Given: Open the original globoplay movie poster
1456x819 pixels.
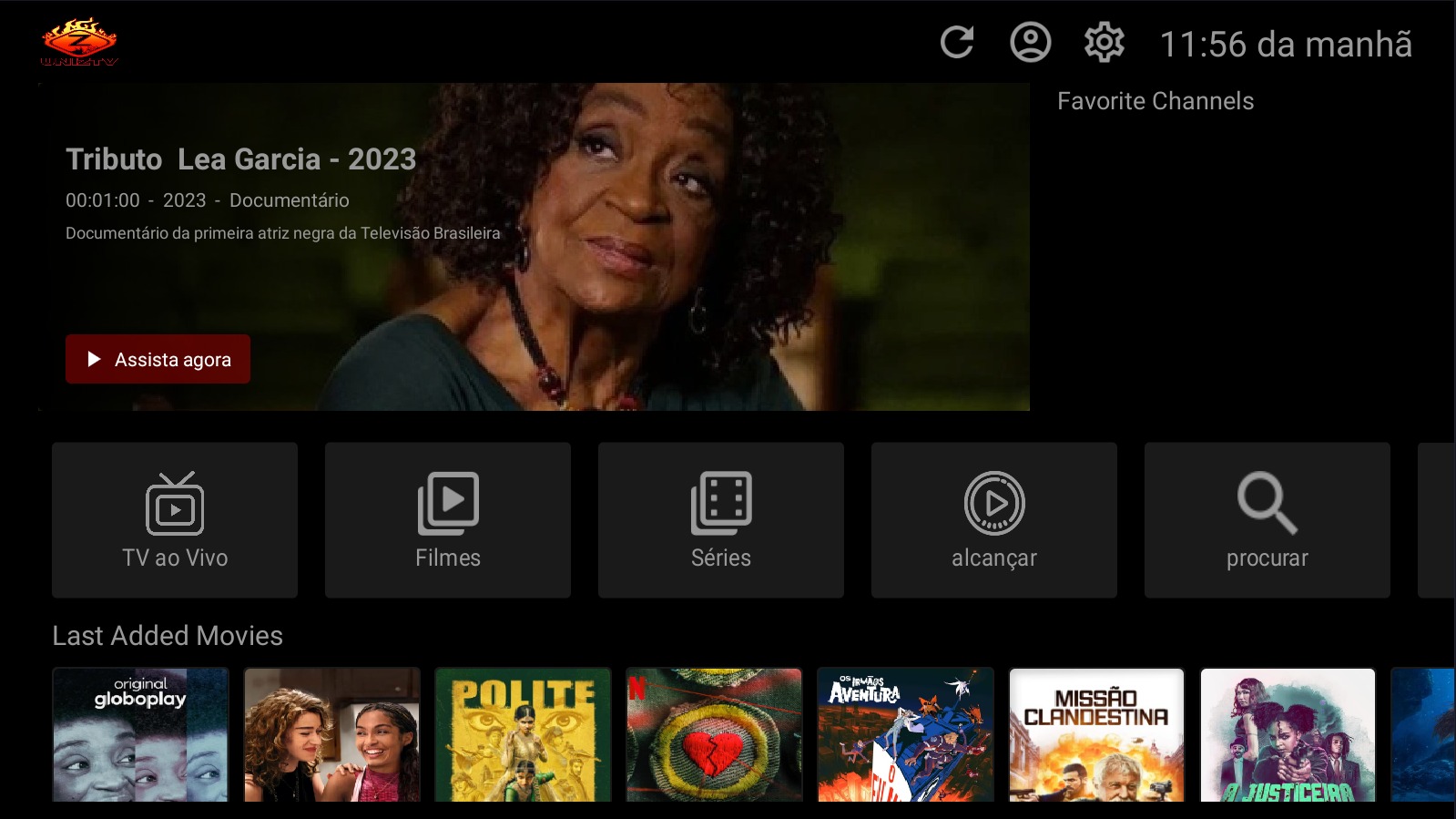Looking at the screenshot, I should 140,735.
